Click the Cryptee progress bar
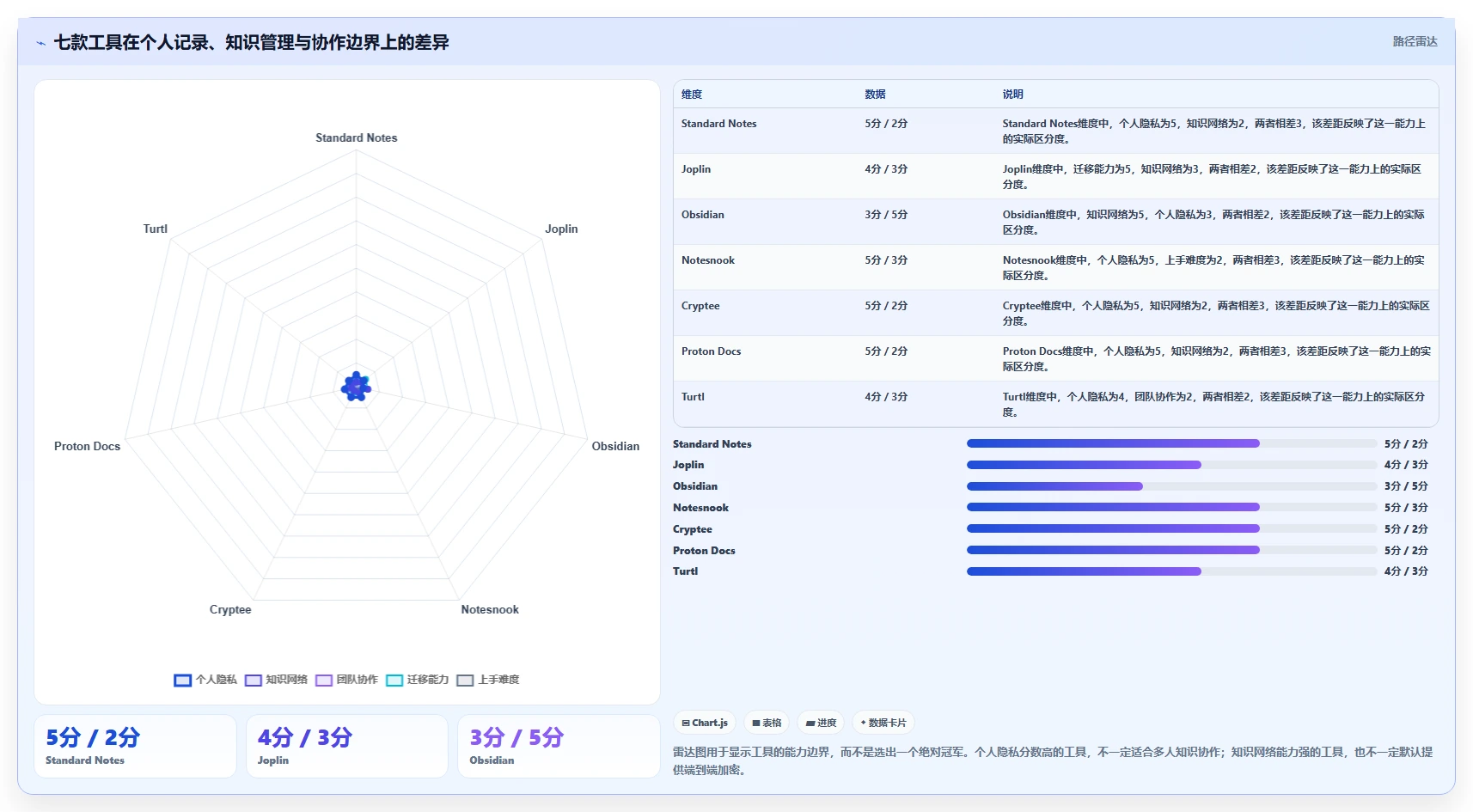The image size is (1473, 812). 1171,528
